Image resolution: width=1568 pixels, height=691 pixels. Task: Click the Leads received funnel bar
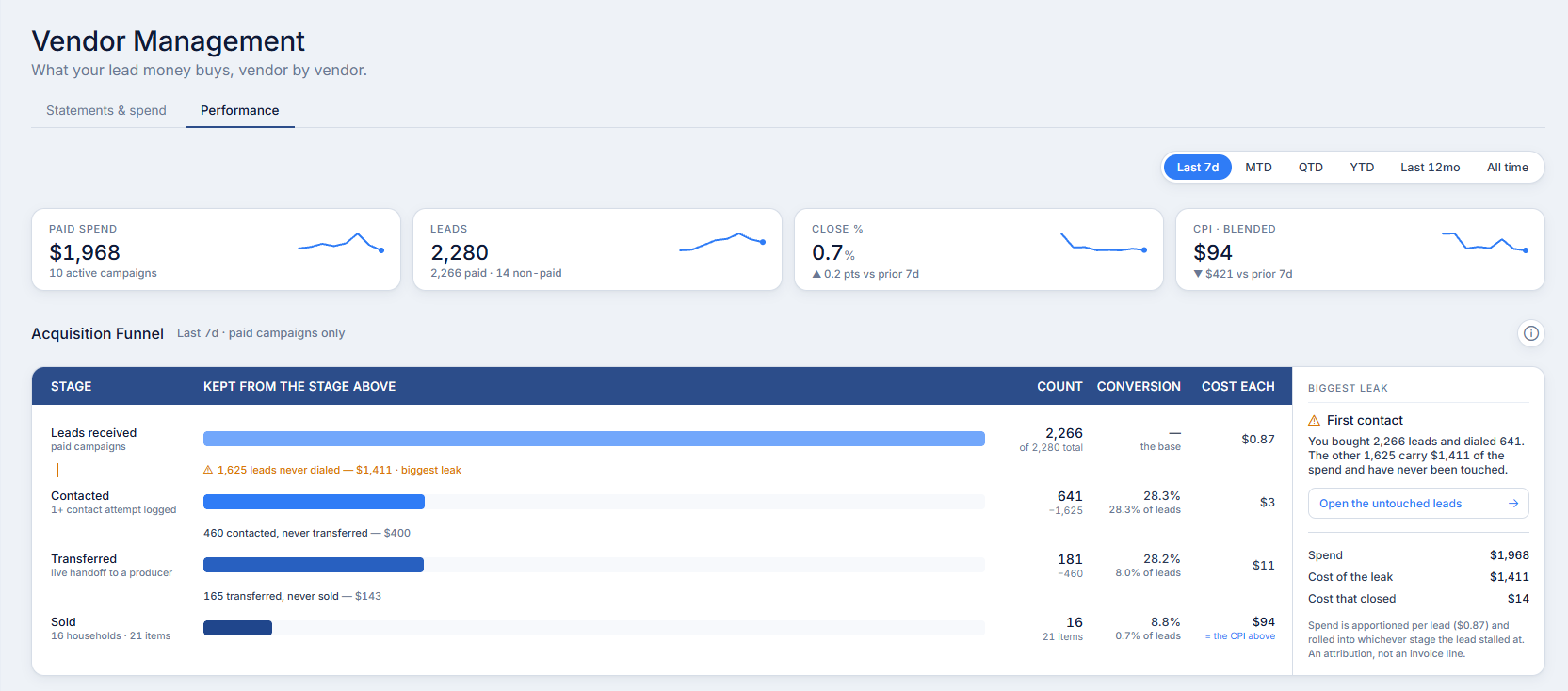point(594,439)
